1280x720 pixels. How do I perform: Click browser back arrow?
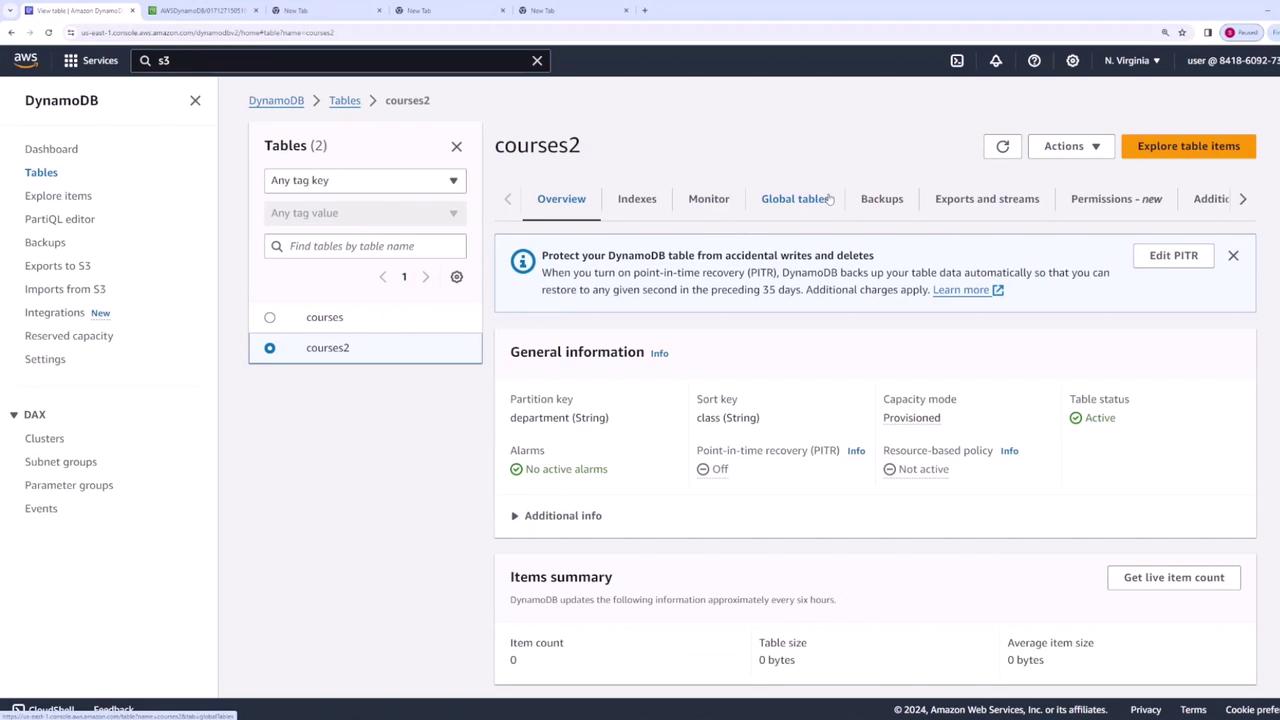click(11, 32)
